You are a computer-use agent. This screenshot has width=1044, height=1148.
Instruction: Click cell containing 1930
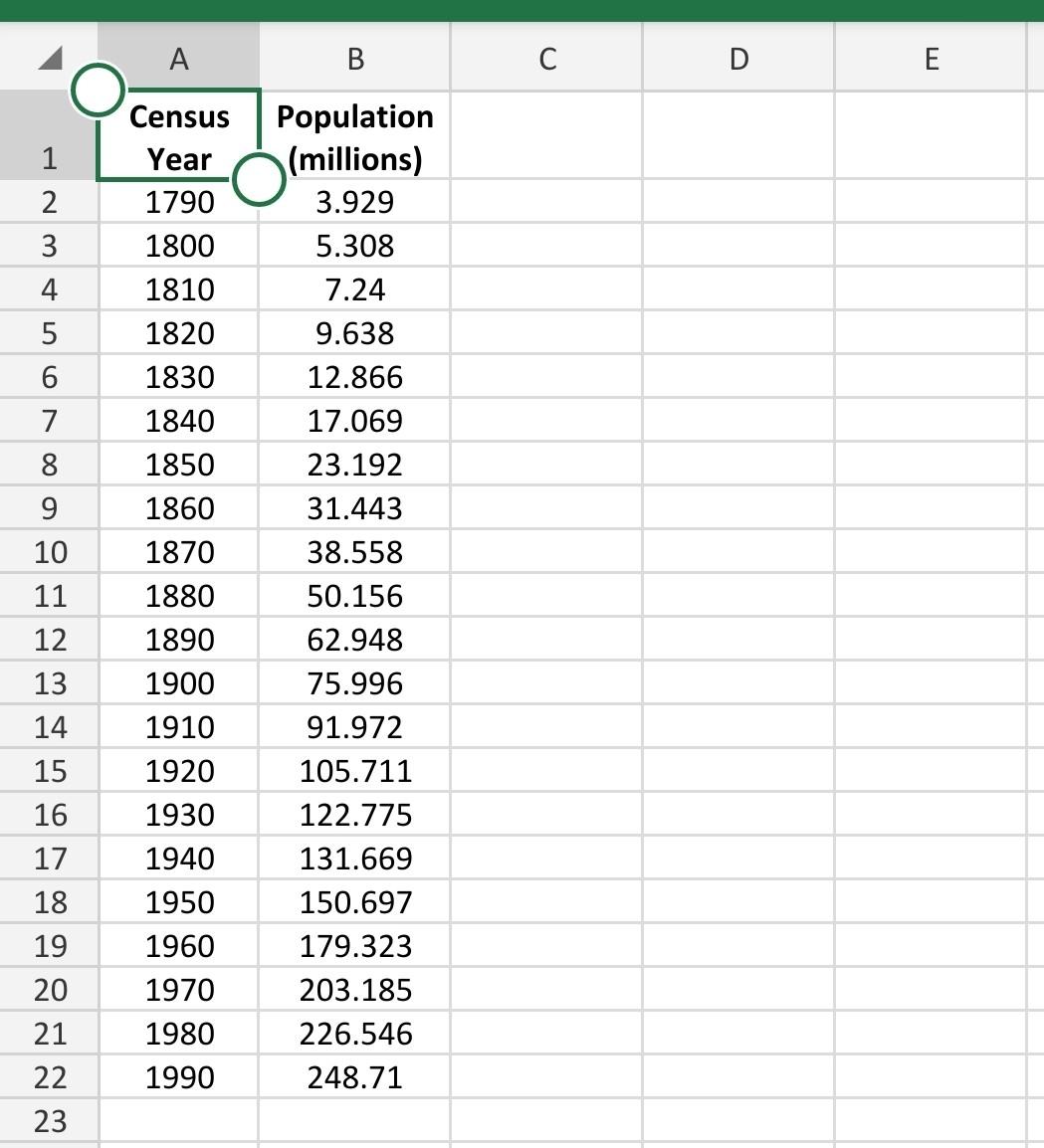pyautogui.click(x=179, y=814)
